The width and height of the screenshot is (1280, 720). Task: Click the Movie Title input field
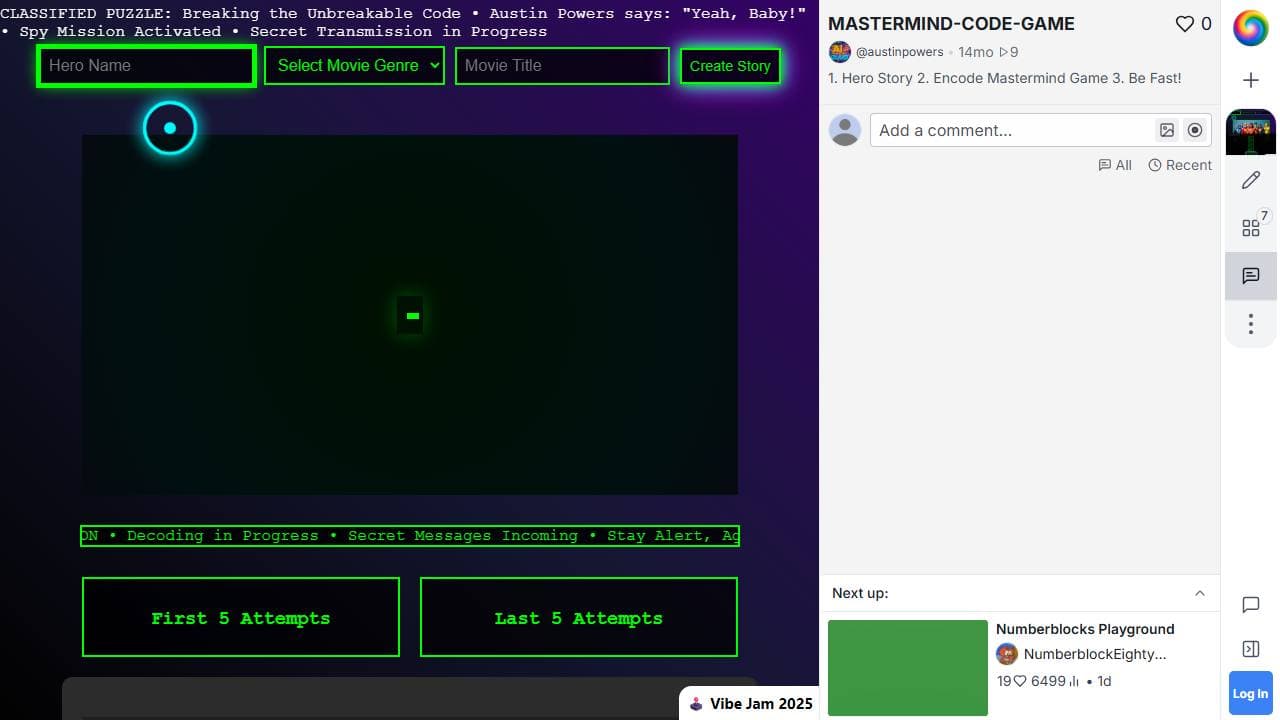tap(562, 66)
